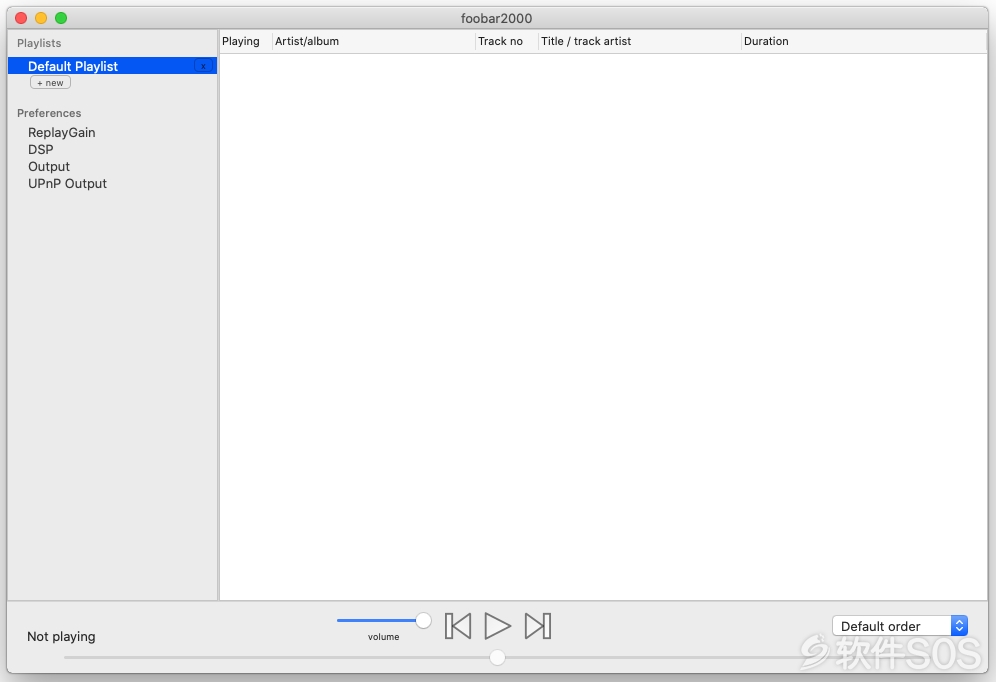Image resolution: width=996 pixels, height=682 pixels.
Task: Open DSP preferences
Action: [41, 150]
